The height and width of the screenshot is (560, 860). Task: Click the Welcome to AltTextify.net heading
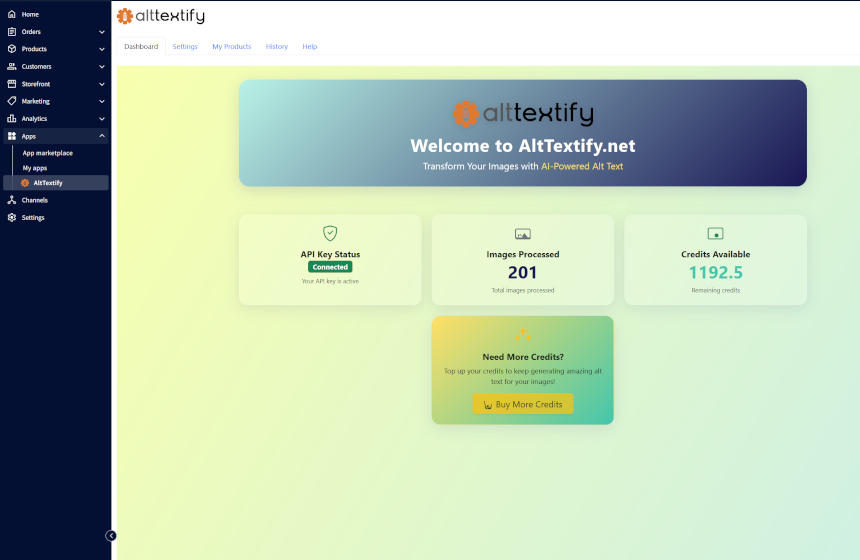click(523, 145)
